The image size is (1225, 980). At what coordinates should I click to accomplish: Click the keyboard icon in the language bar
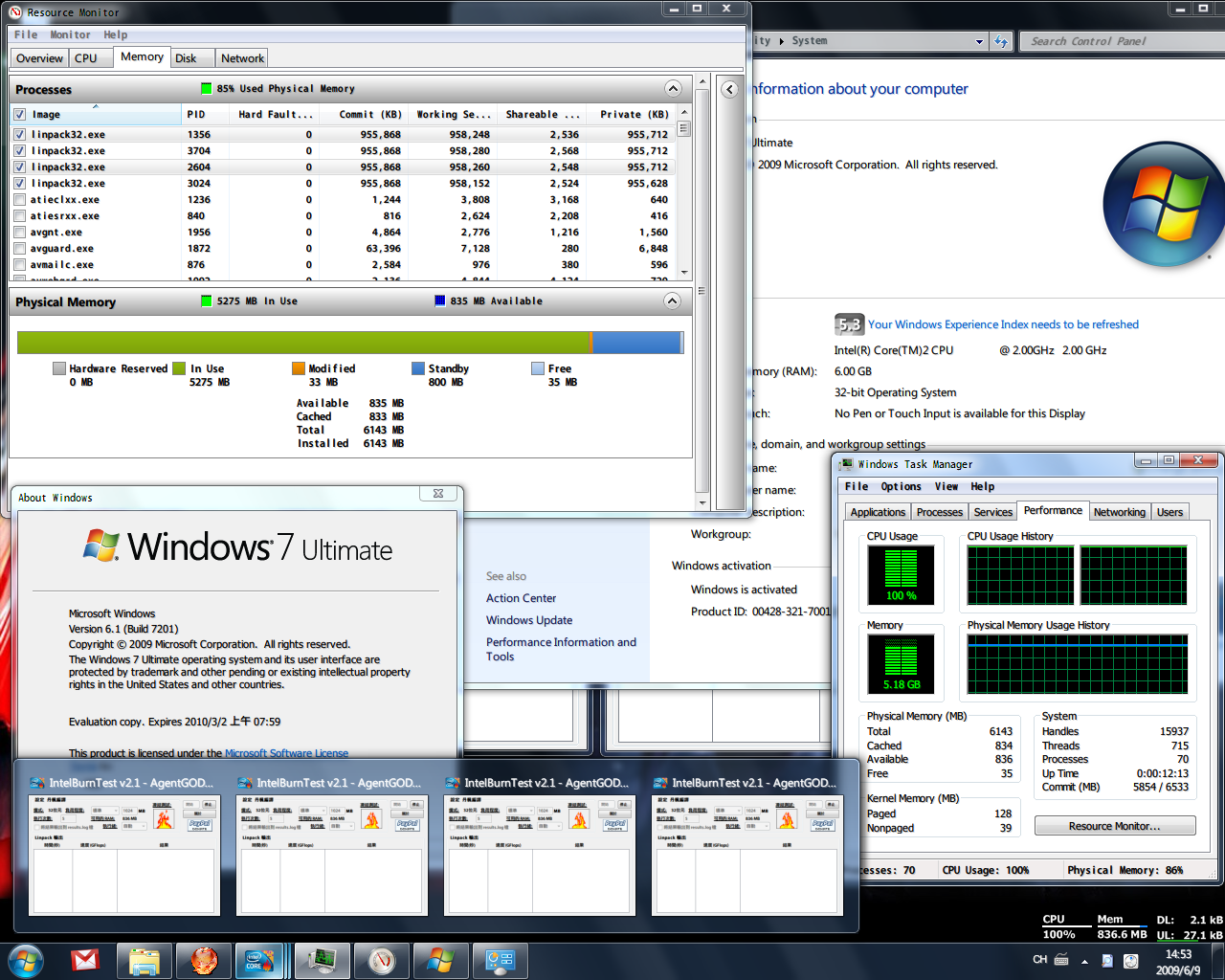(1061, 959)
